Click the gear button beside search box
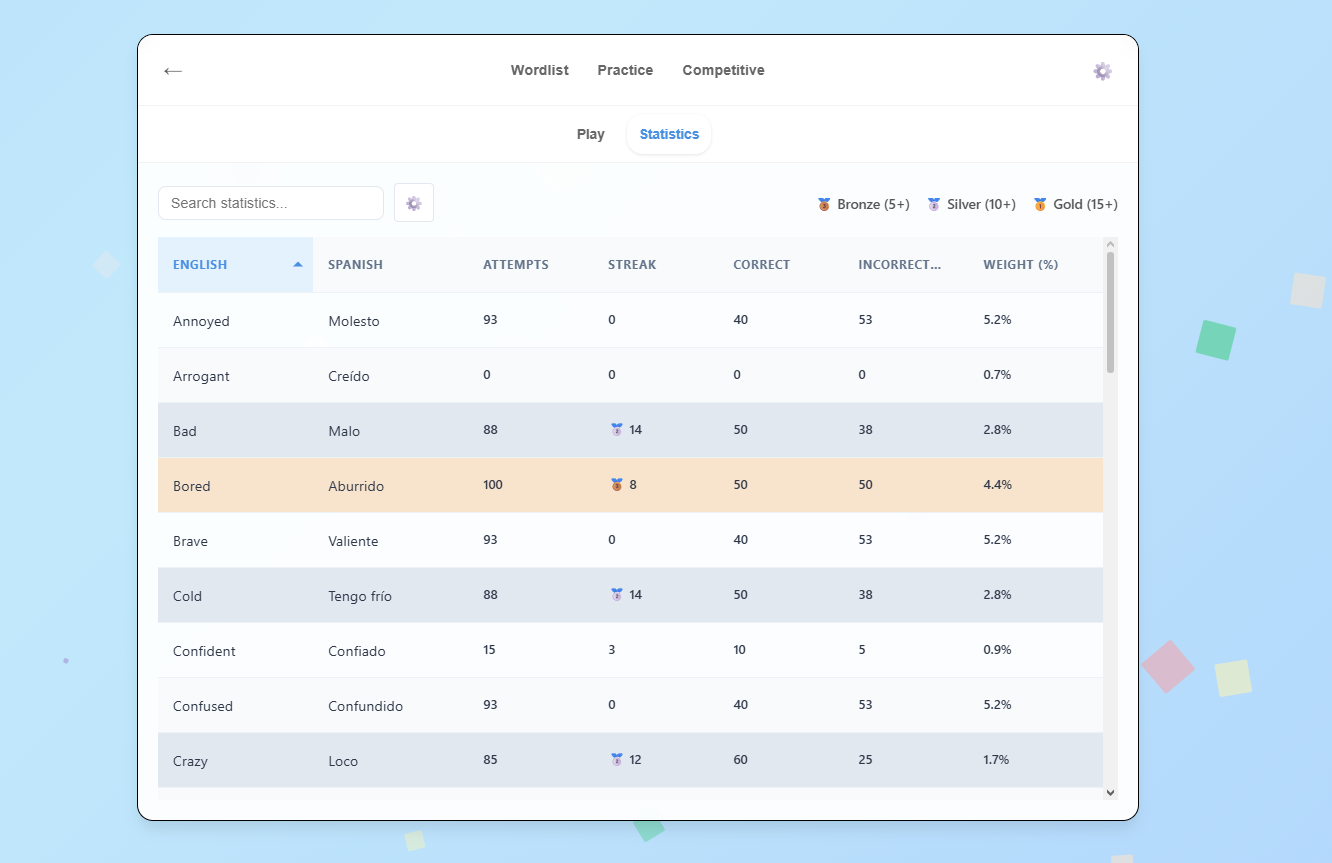 point(414,203)
